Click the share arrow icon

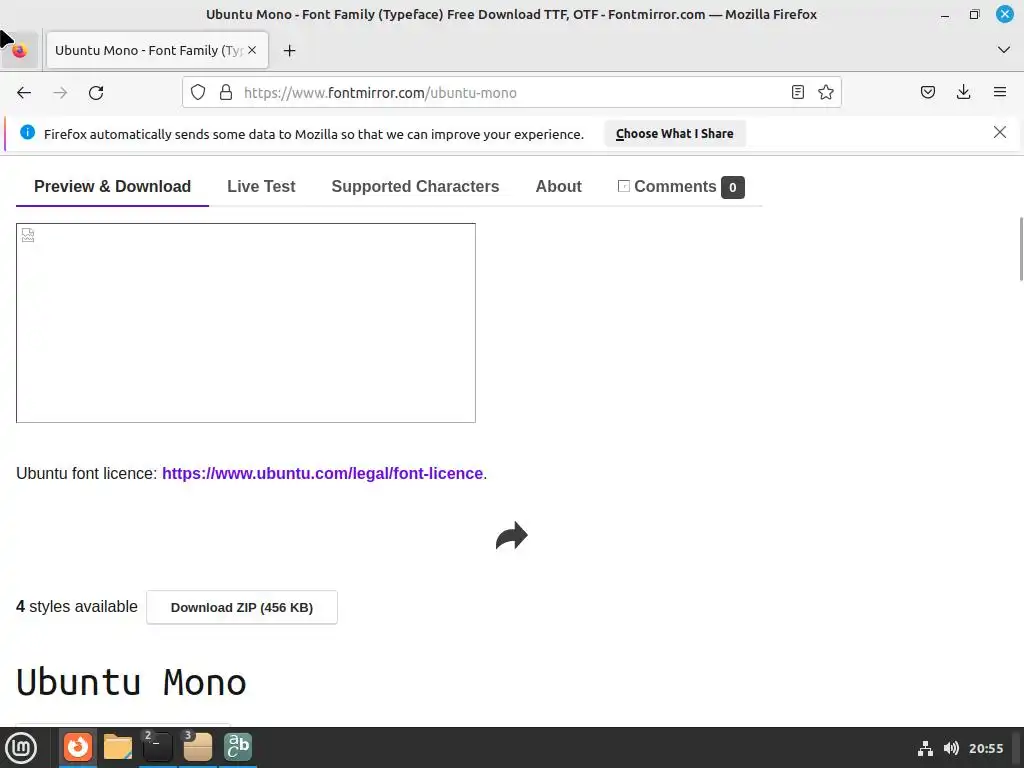[511, 536]
